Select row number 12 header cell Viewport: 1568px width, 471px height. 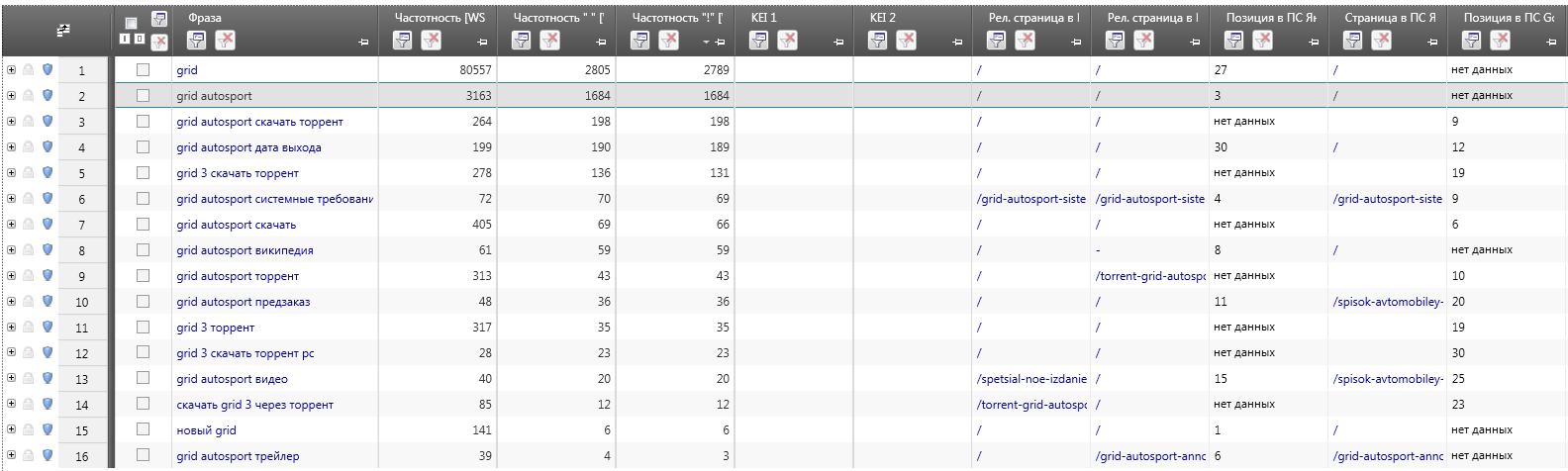[82, 353]
